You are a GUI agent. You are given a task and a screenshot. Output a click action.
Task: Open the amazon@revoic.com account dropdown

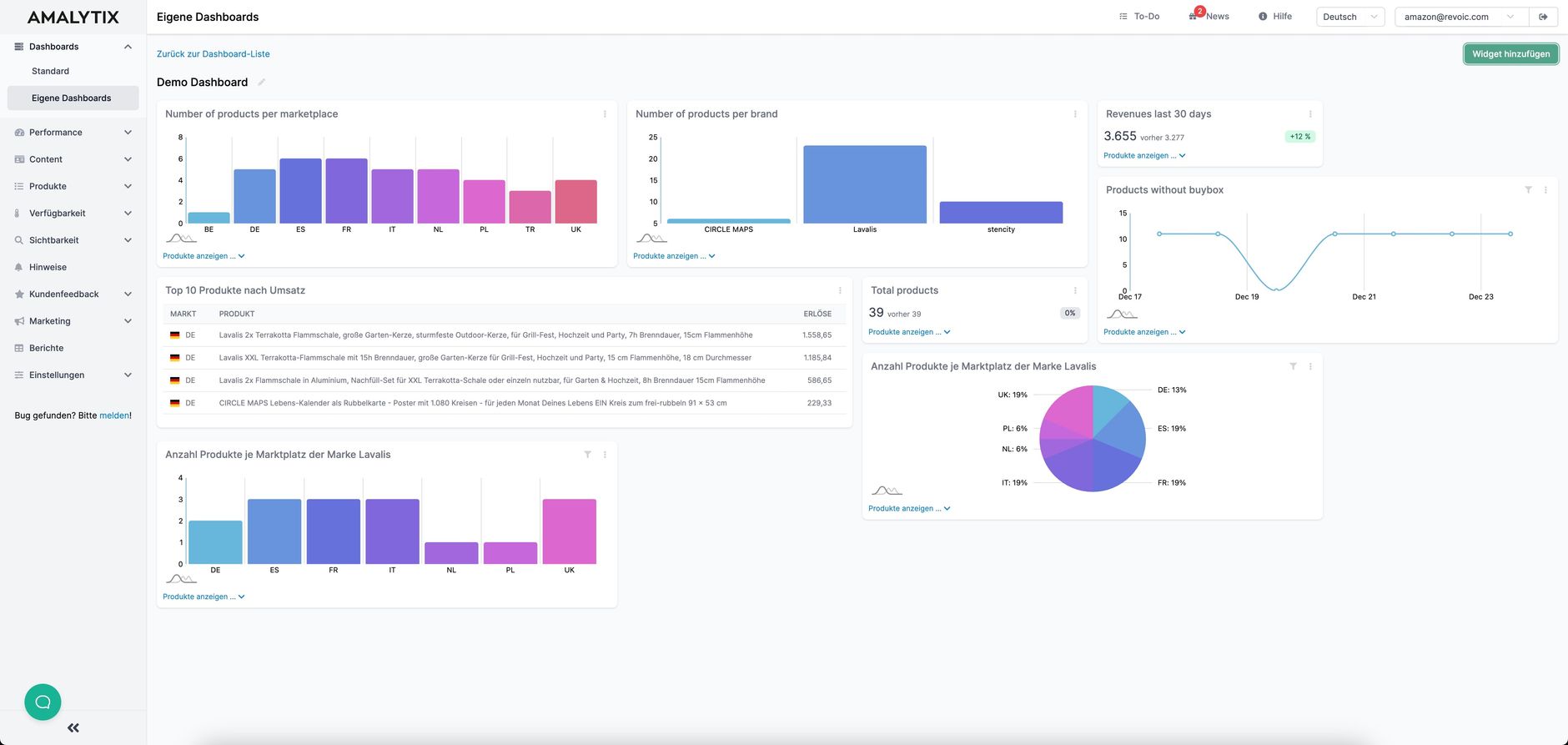tap(1461, 17)
